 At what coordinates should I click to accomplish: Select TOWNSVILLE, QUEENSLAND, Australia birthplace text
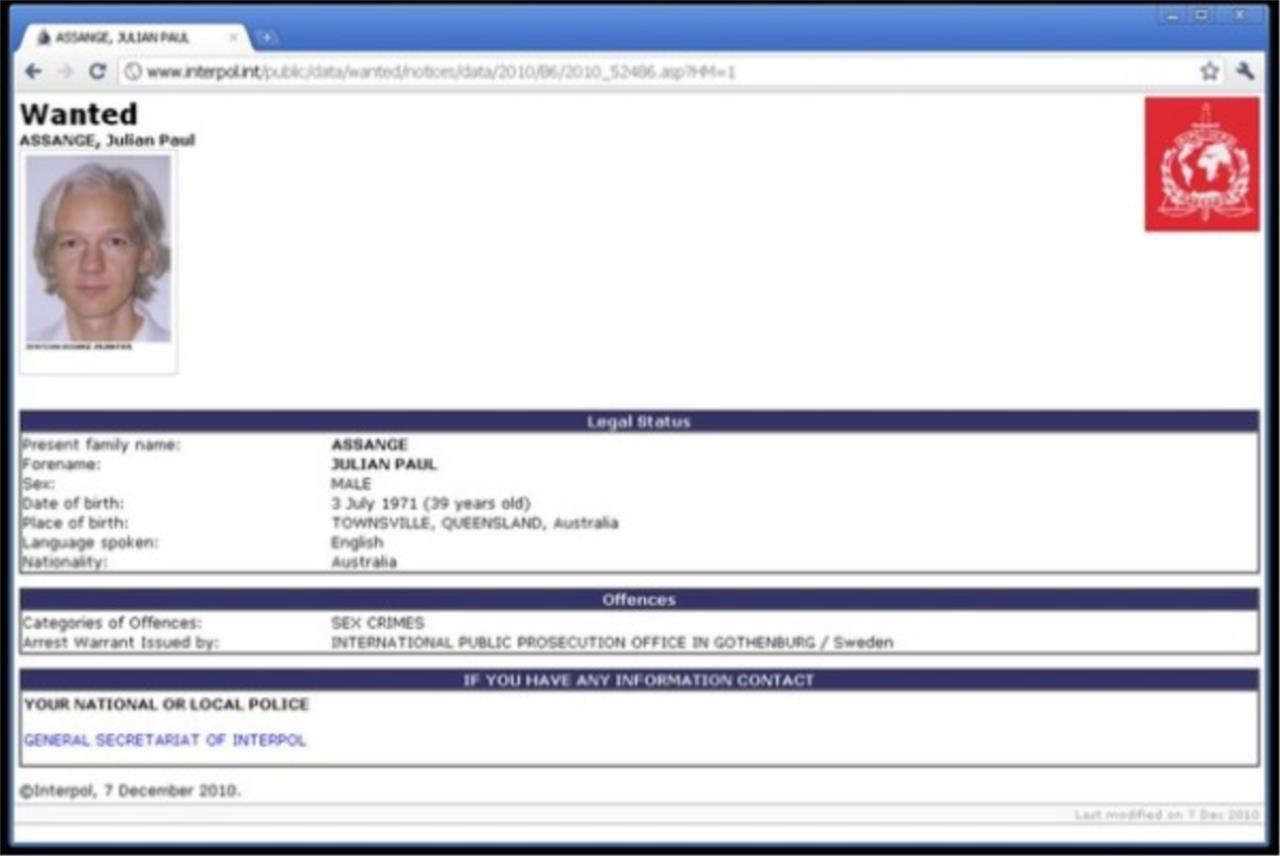point(475,523)
